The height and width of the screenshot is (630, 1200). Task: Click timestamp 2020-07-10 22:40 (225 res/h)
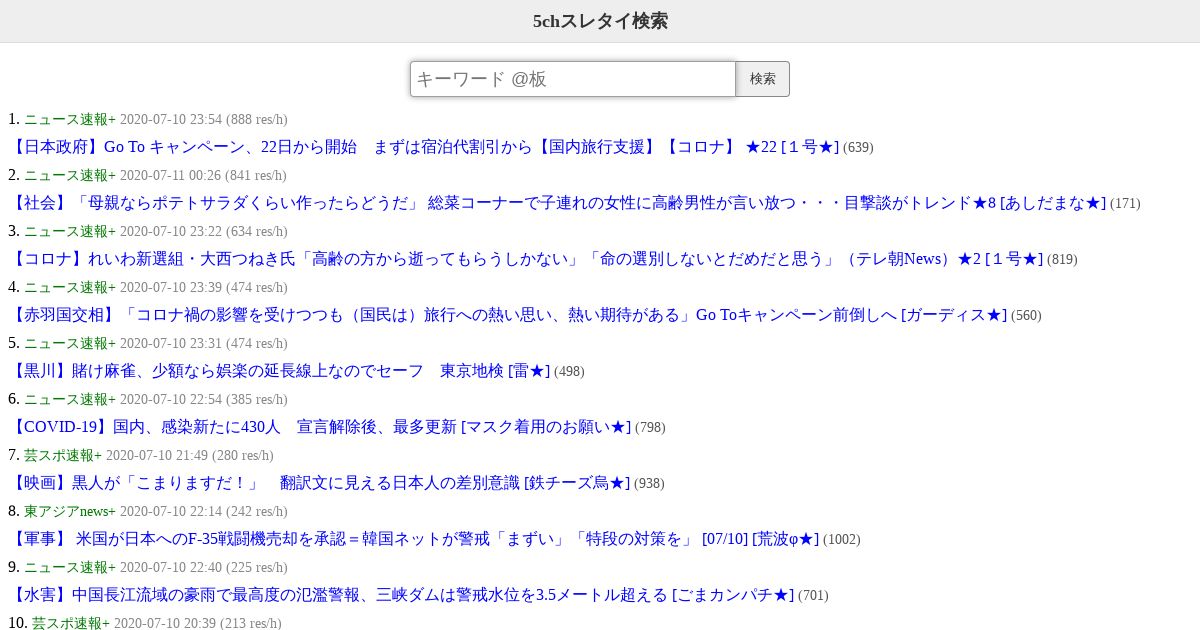click(204, 568)
